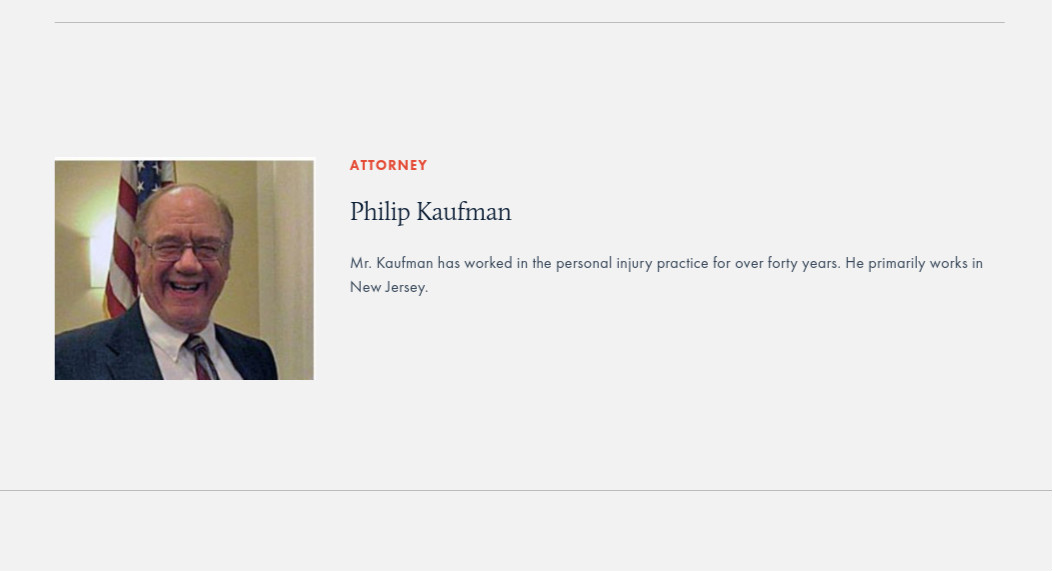Click the American flag in the photo
This screenshot has height=571, width=1052.
click(126, 235)
